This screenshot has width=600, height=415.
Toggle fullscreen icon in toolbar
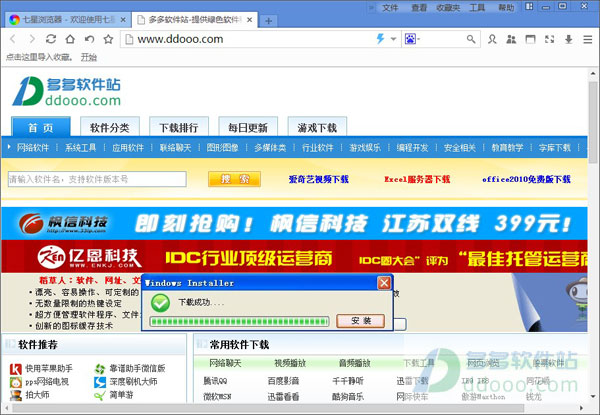(549, 39)
